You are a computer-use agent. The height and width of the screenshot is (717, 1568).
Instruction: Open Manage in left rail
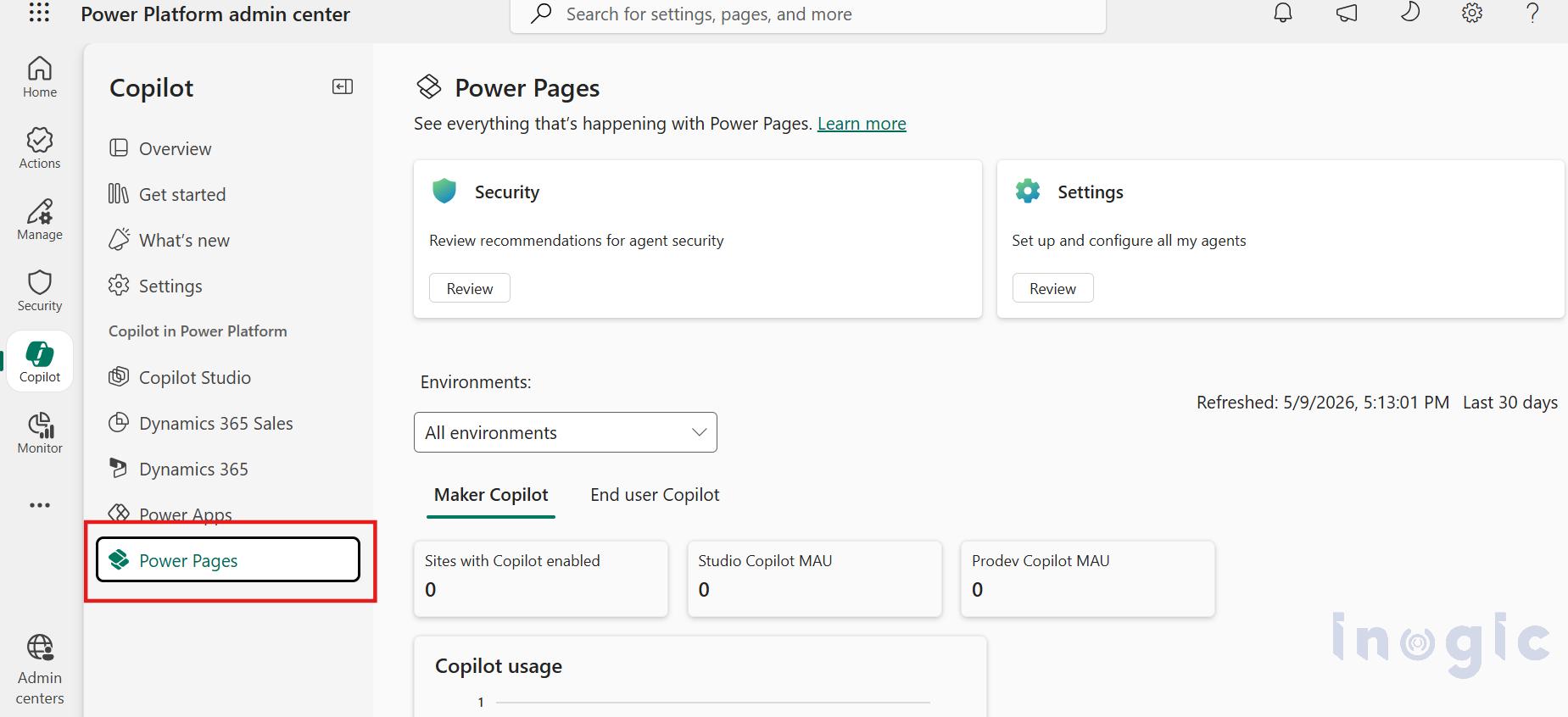point(40,220)
